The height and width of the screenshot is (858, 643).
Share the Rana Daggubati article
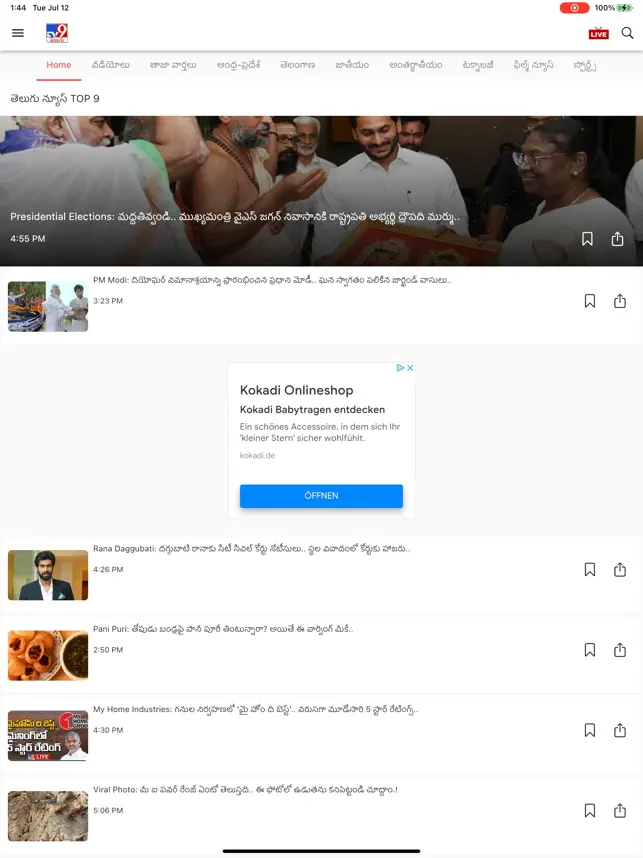tap(620, 570)
